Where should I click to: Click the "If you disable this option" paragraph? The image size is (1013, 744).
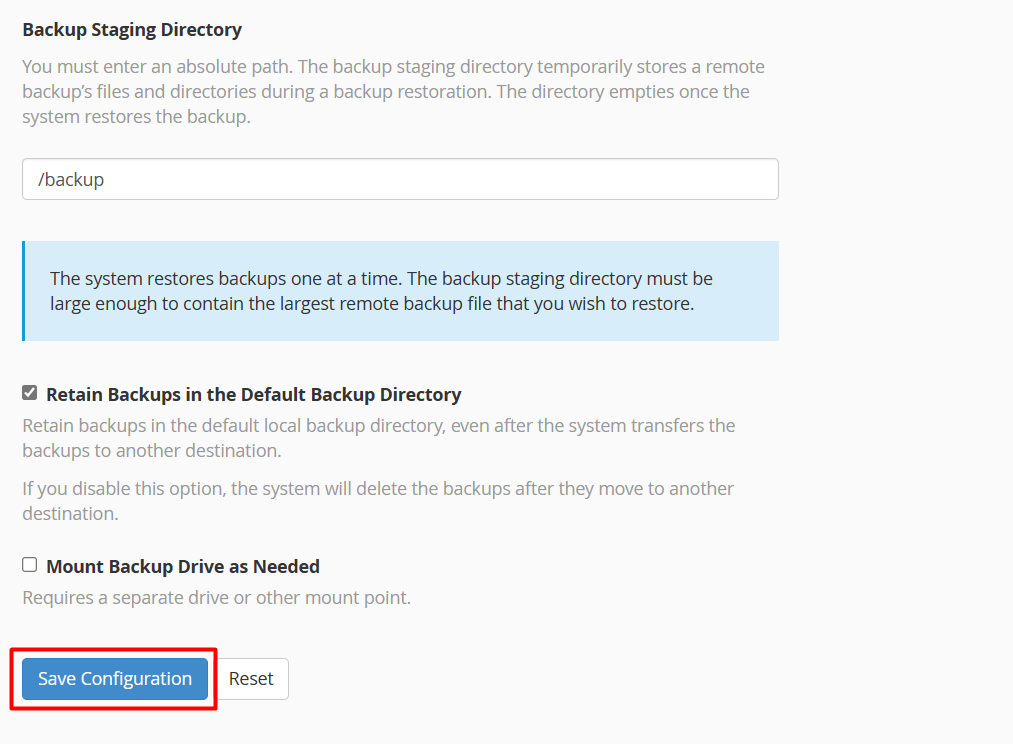[x=378, y=489]
